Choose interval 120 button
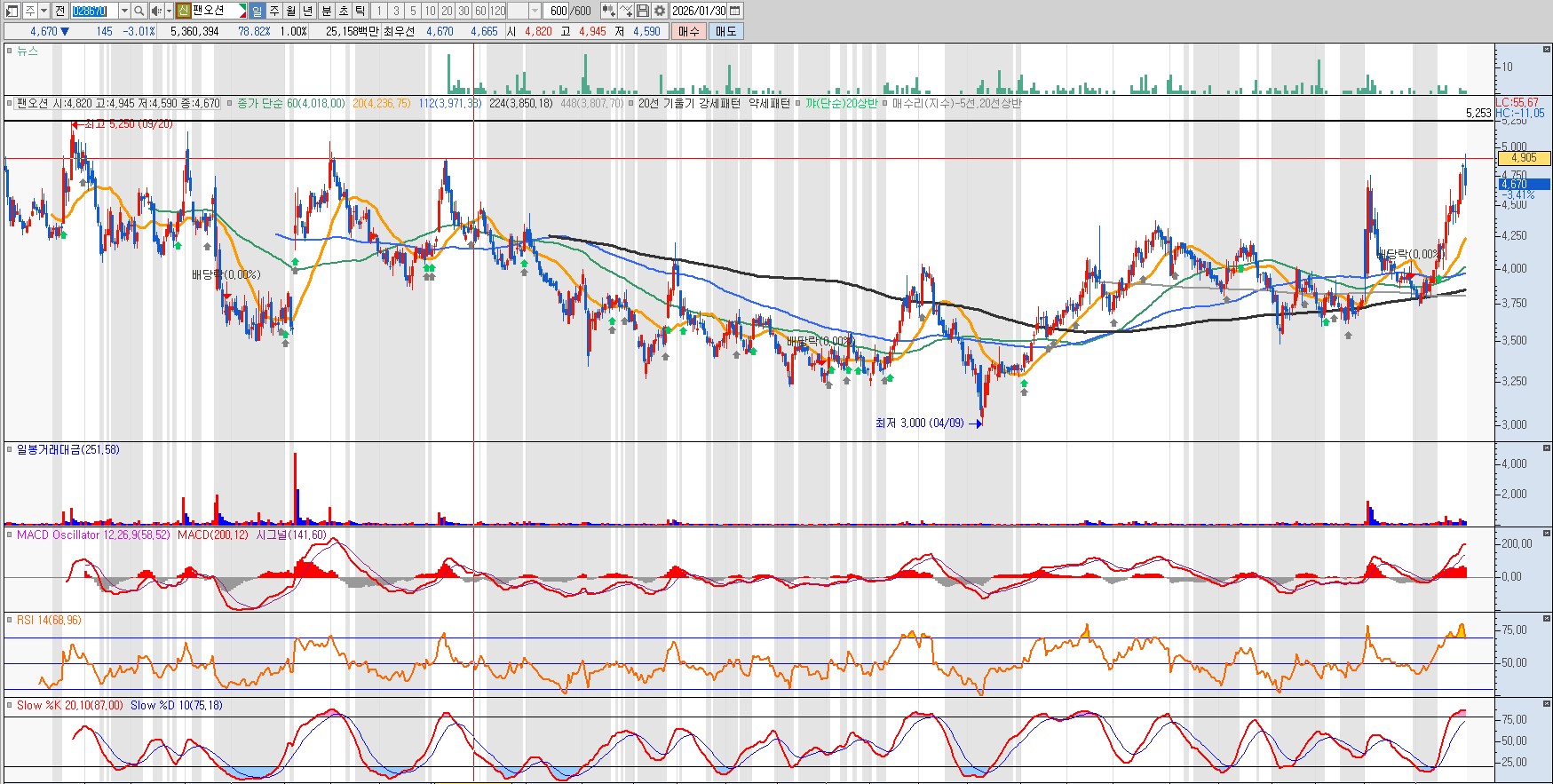 [x=497, y=11]
